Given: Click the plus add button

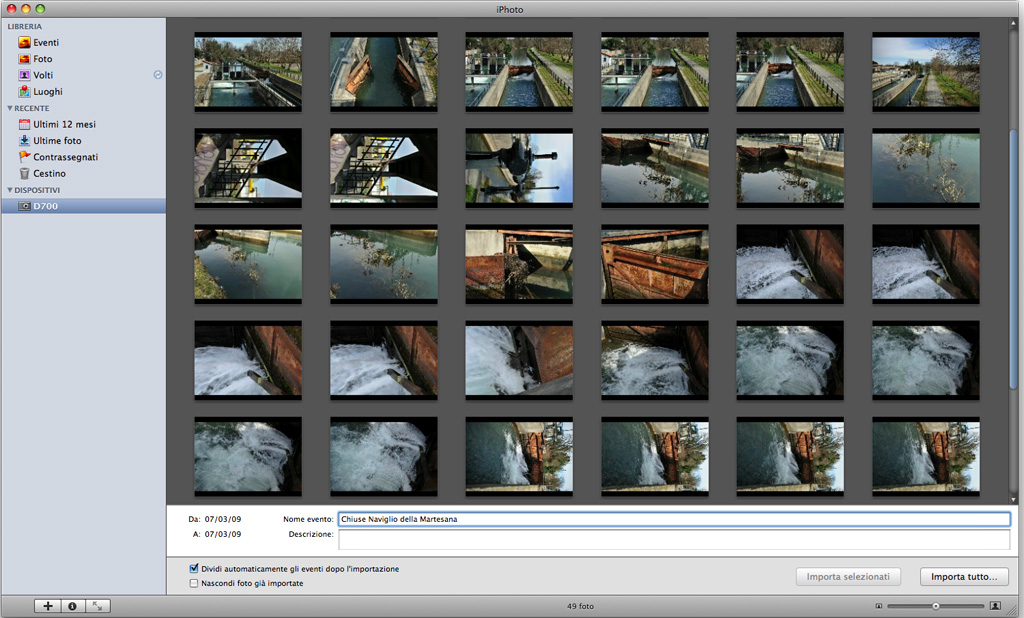Looking at the screenshot, I should tap(48, 606).
